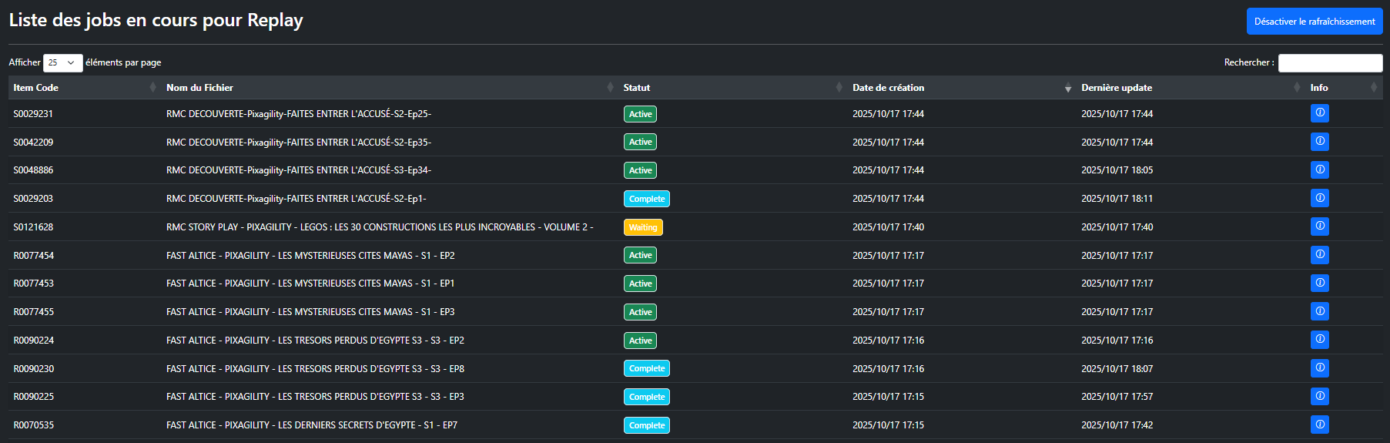Click file name MYSTERIEUSES CITES MAYAS S1 EP1
Image resolution: width=1390 pixels, height=443 pixels.
(x=310, y=283)
